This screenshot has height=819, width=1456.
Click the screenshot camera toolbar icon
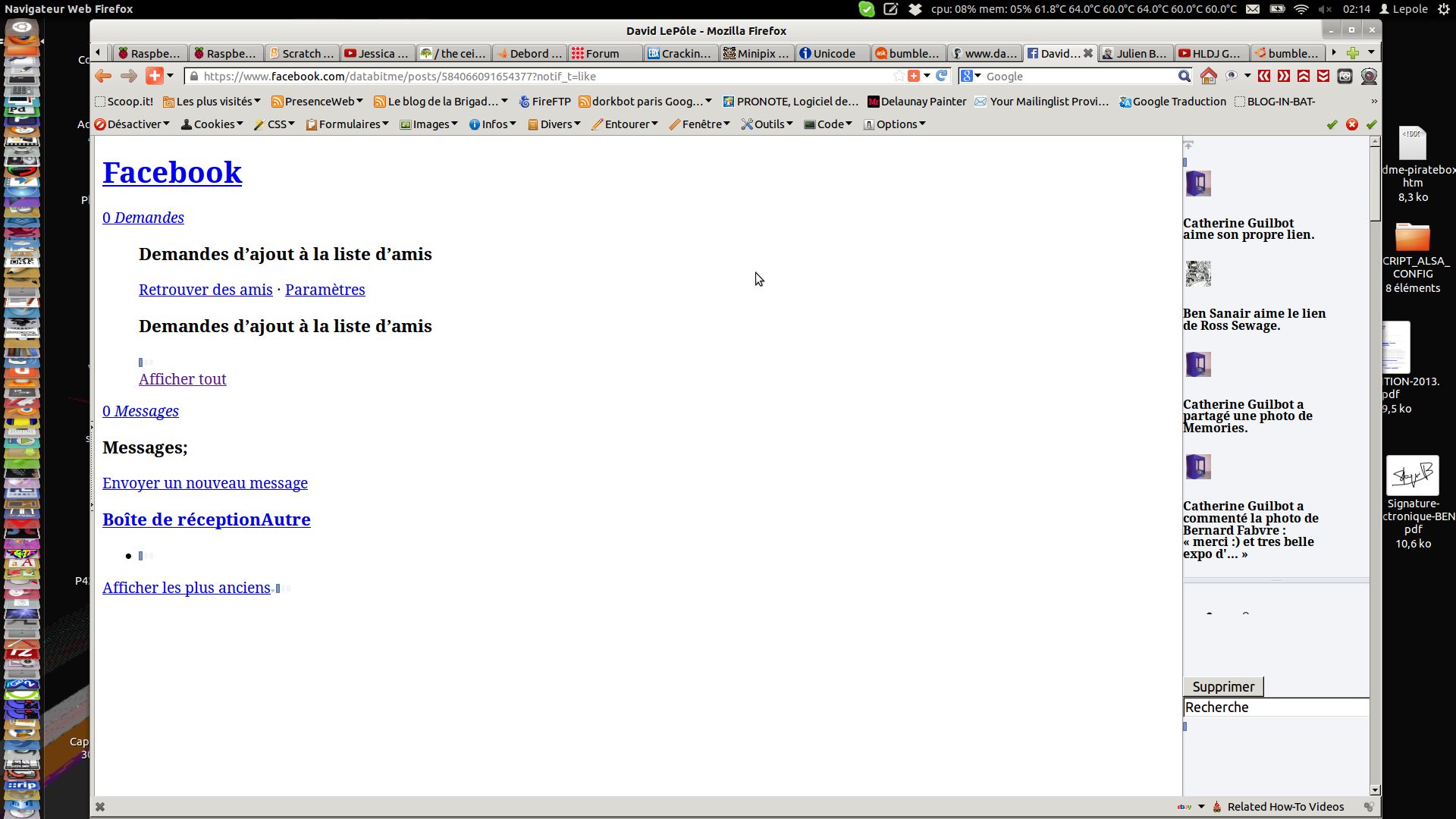(1345, 76)
